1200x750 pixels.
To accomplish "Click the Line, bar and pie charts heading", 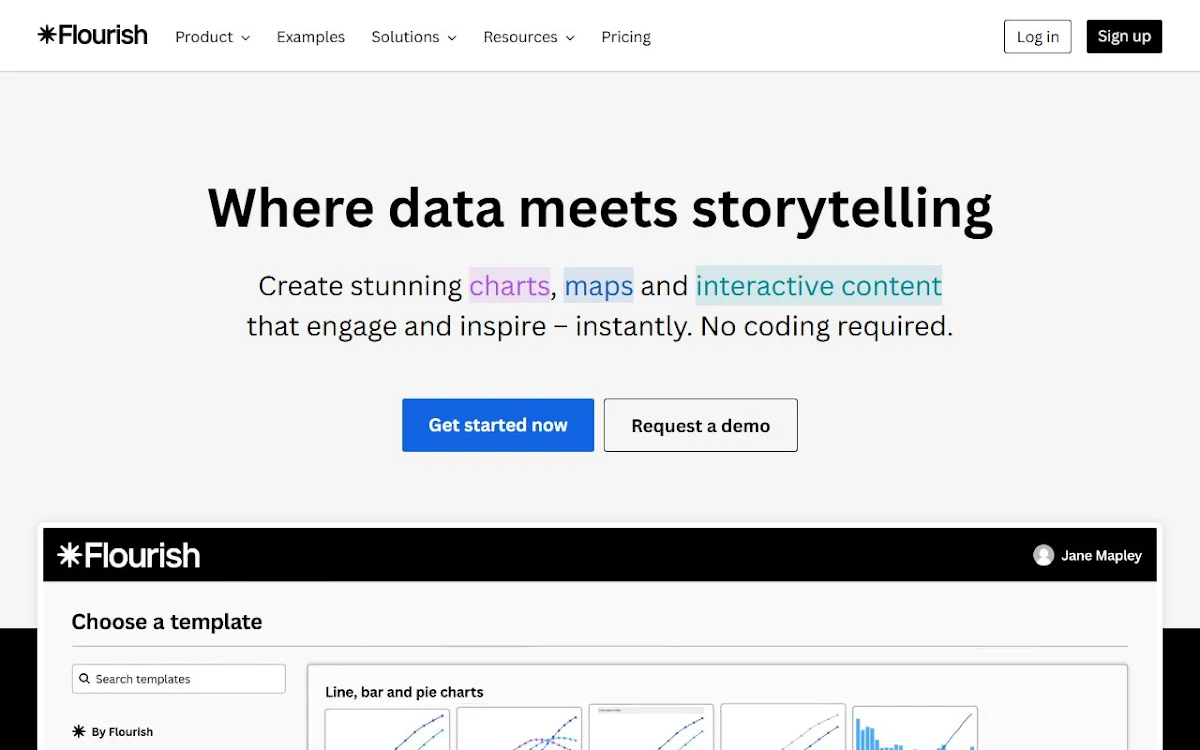I will click(404, 692).
